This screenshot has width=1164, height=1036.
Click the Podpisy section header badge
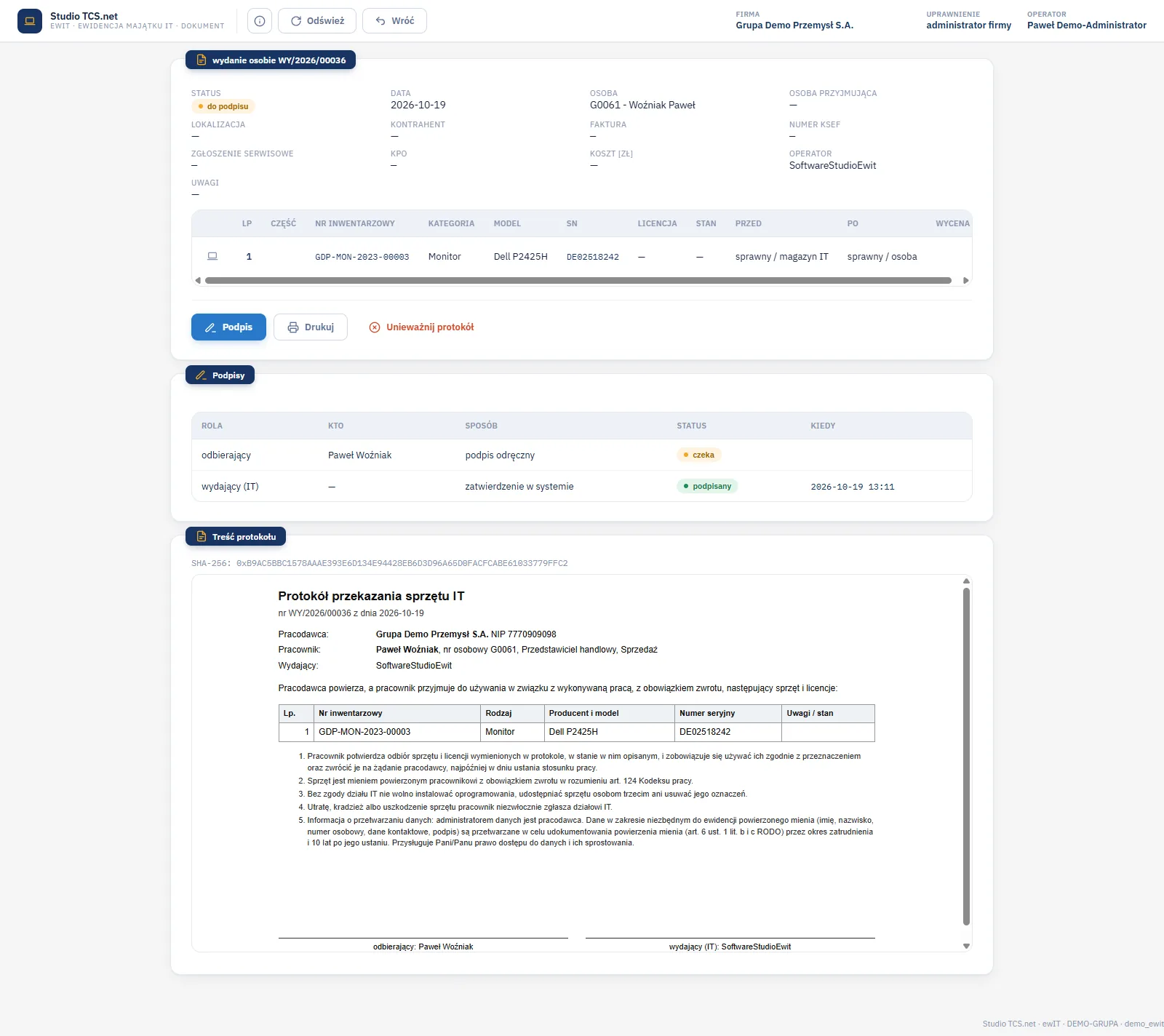click(x=220, y=375)
